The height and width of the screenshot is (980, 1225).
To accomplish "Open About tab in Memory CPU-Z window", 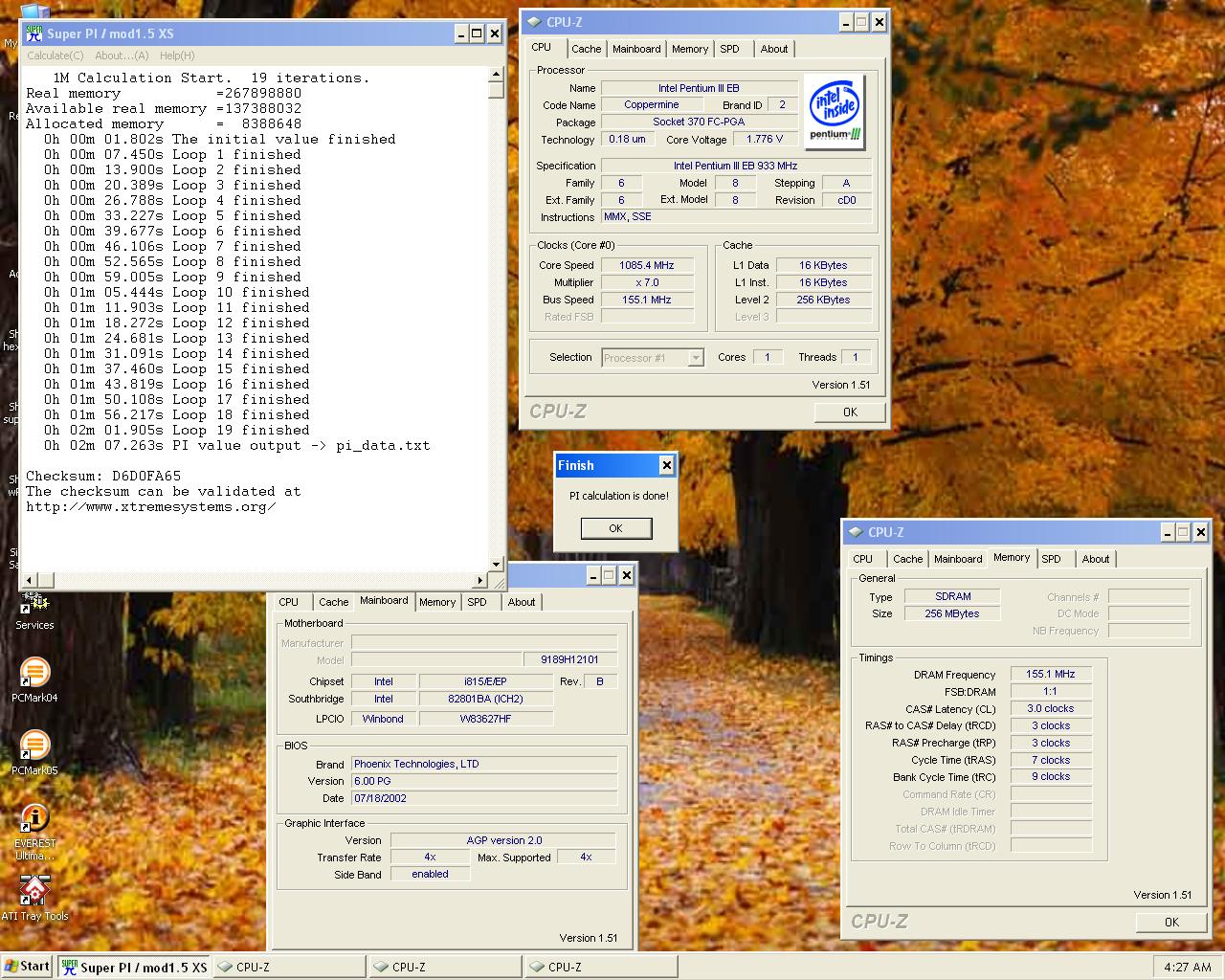I will 1096,559.
